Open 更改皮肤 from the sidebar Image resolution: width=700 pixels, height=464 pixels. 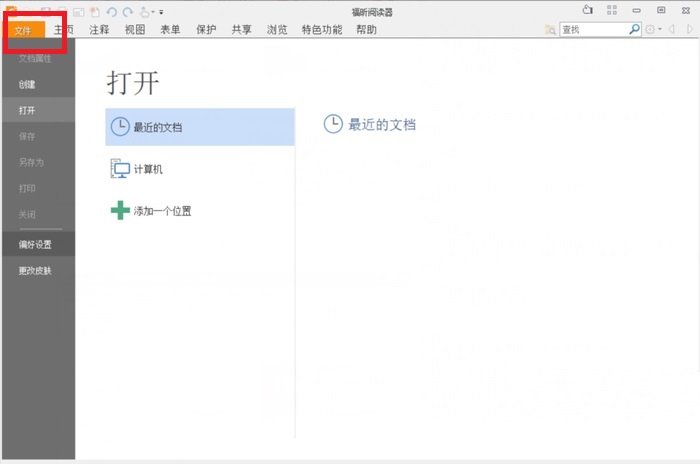38,271
